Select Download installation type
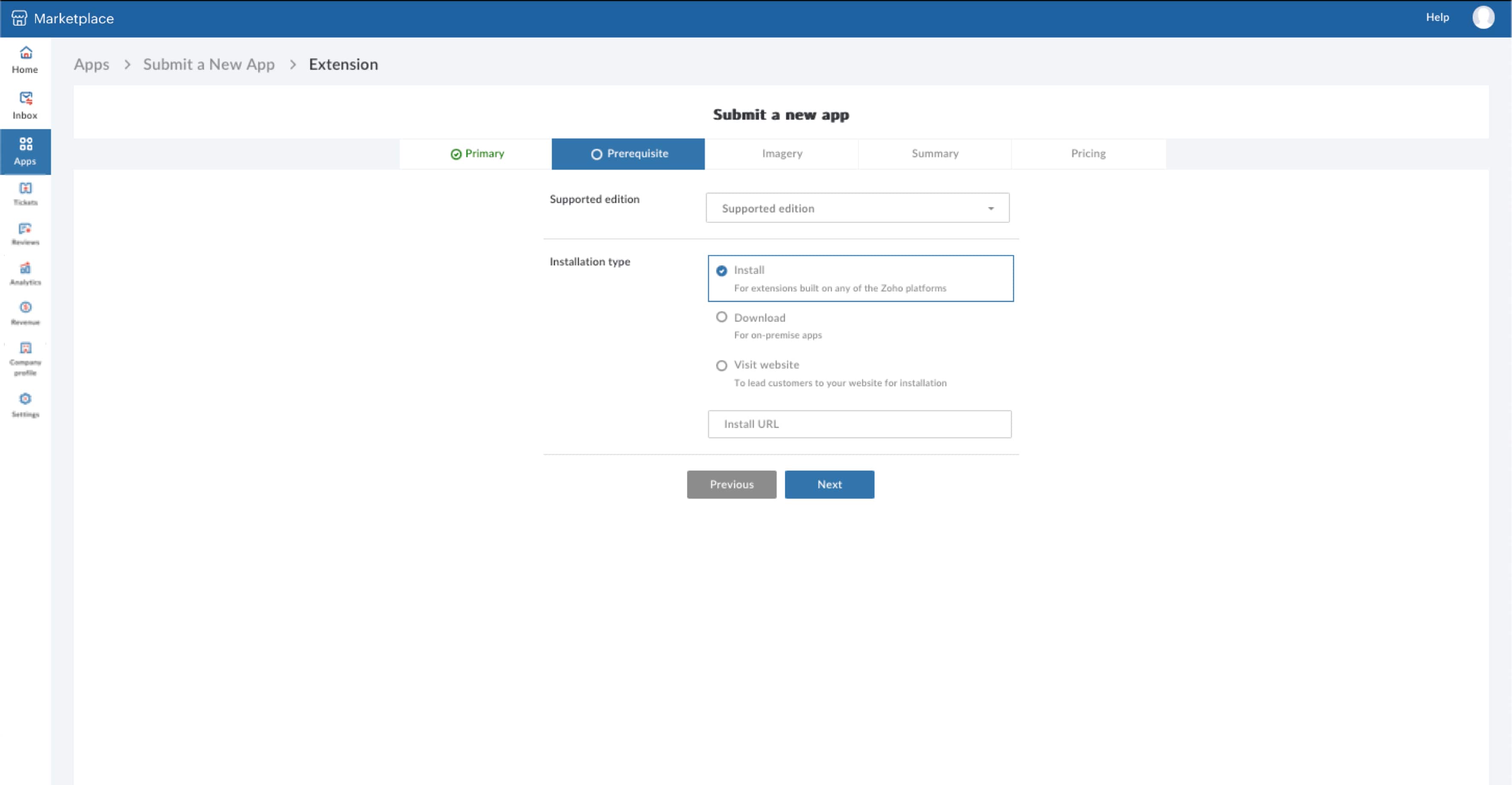 [721, 317]
